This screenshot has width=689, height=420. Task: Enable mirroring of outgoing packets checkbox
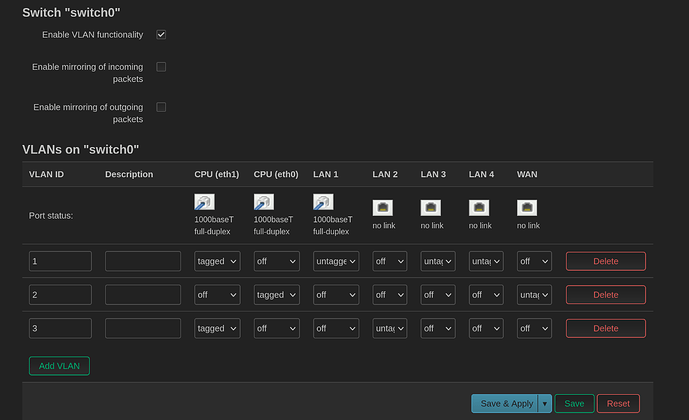(161, 107)
